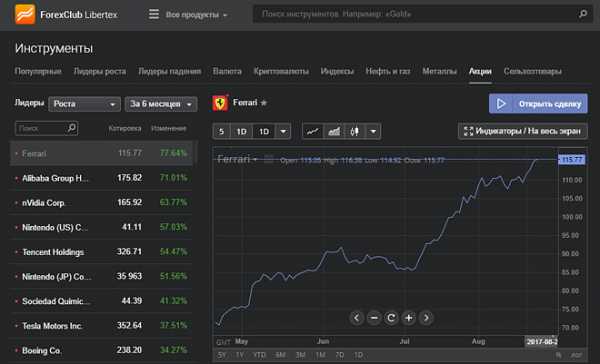Select the nVidia Corp. row
The width and height of the screenshot is (600, 364).
tap(101, 202)
